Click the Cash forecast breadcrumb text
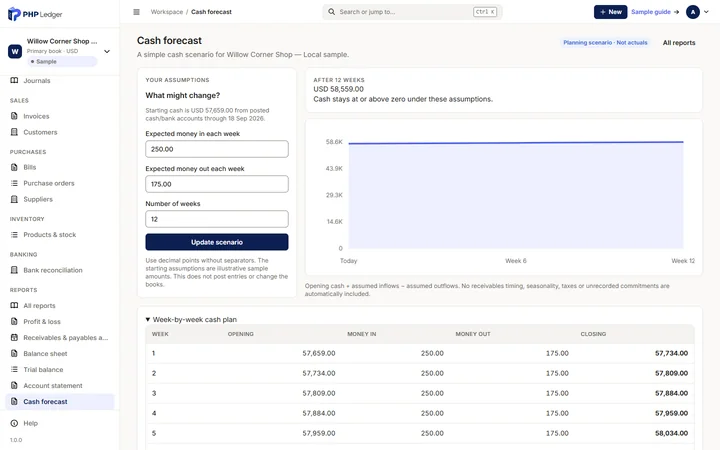Screen dimensions: 720x450 click(x=211, y=12)
